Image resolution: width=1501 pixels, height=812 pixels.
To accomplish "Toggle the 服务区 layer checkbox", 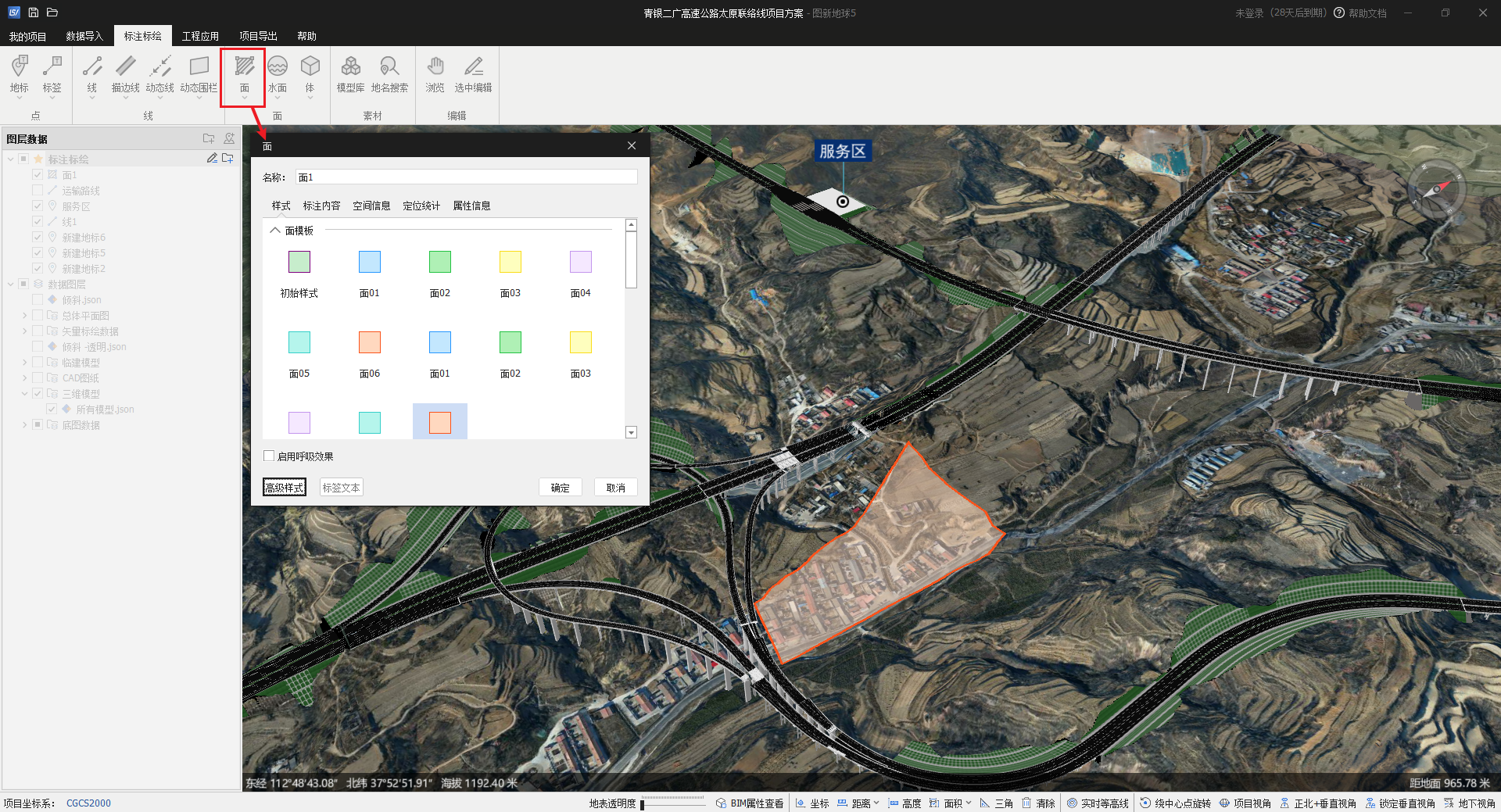I will coord(38,206).
